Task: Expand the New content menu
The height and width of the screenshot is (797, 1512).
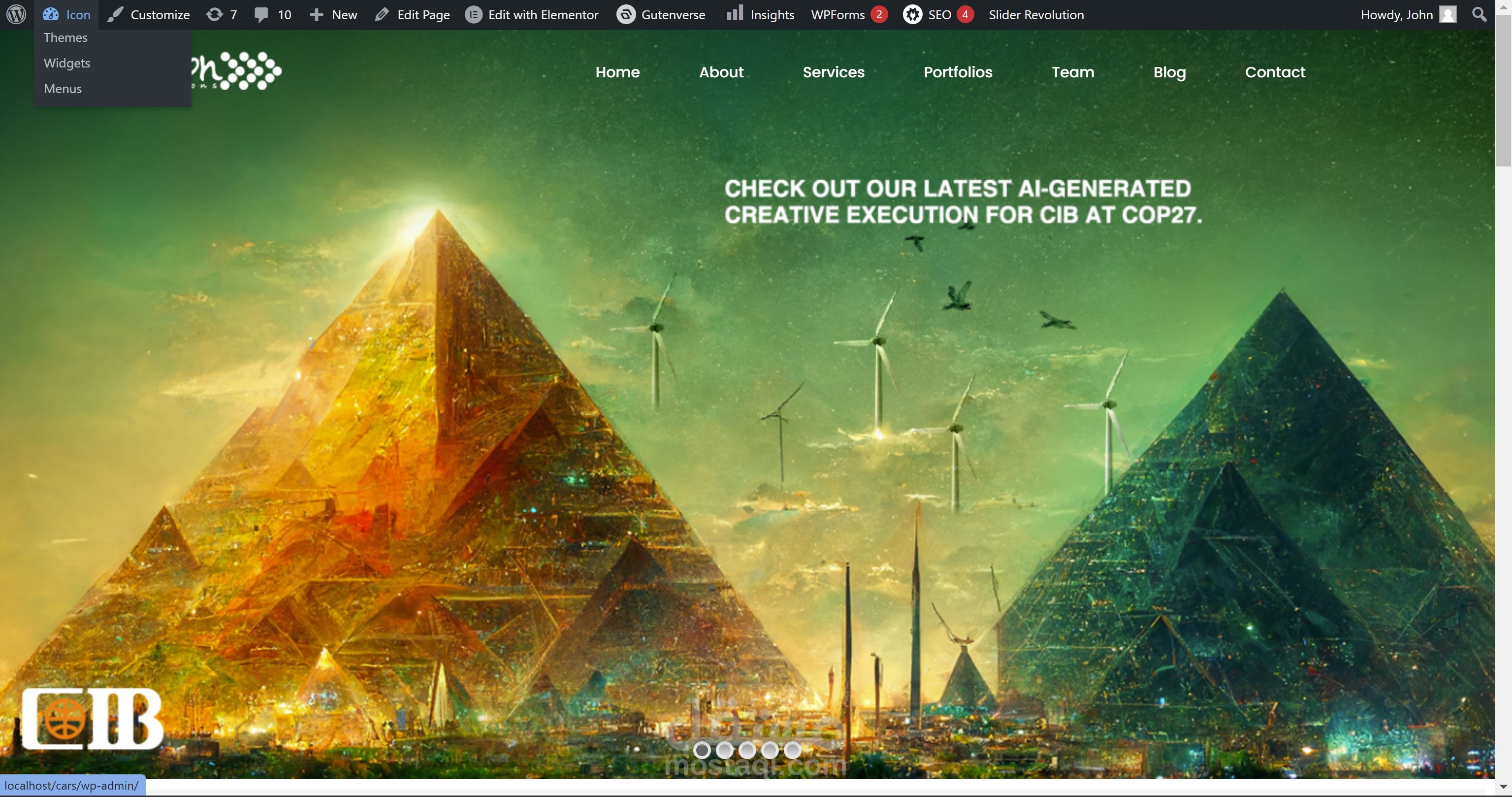Action: coord(333,15)
